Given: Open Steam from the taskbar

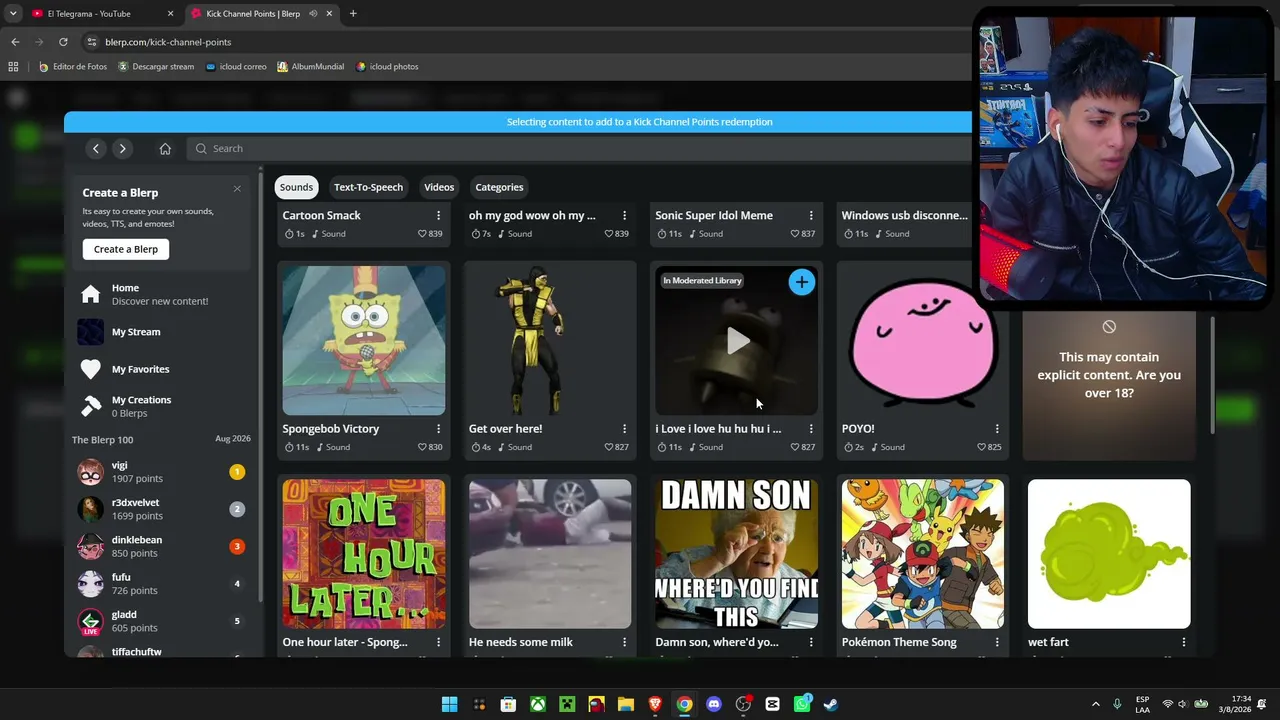Looking at the screenshot, I should click(x=831, y=704).
